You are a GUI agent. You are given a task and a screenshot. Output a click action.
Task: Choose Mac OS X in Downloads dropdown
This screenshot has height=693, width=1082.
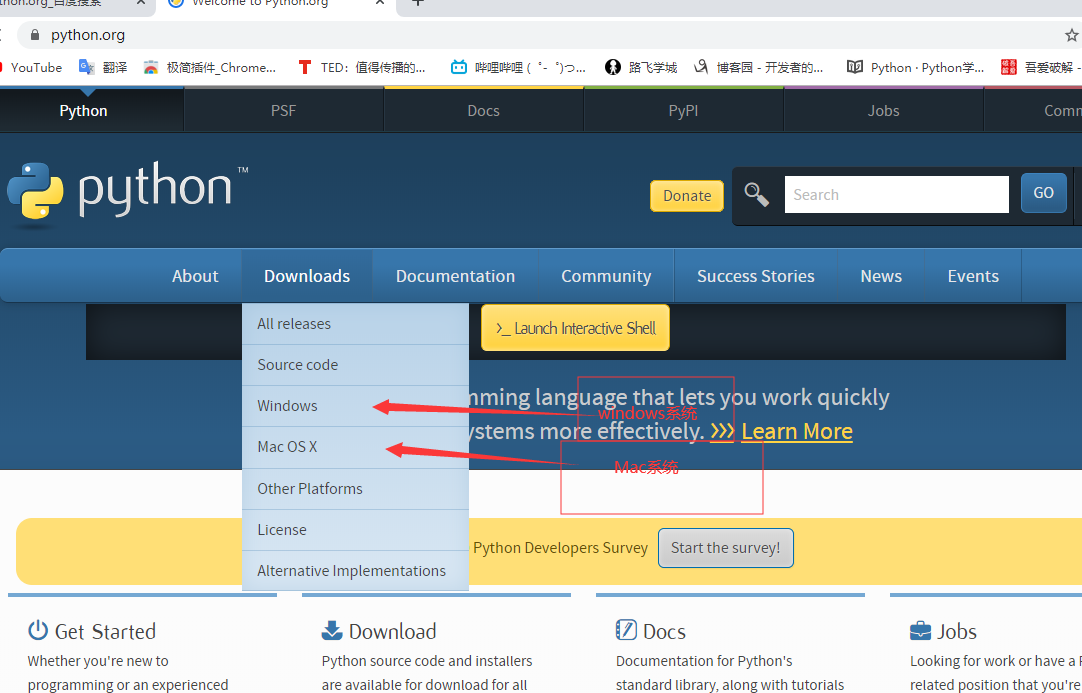pos(355,447)
